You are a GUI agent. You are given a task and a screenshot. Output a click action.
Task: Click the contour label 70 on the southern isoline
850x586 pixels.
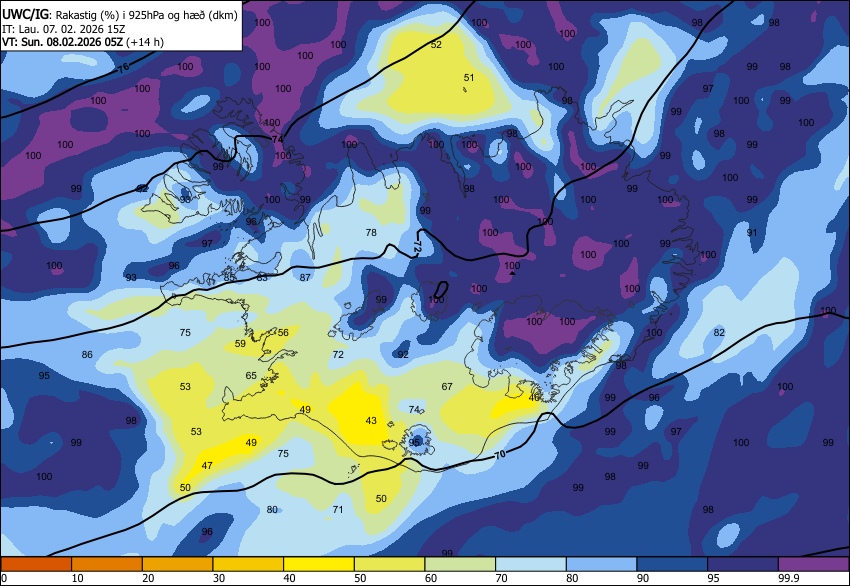point(500,454)
